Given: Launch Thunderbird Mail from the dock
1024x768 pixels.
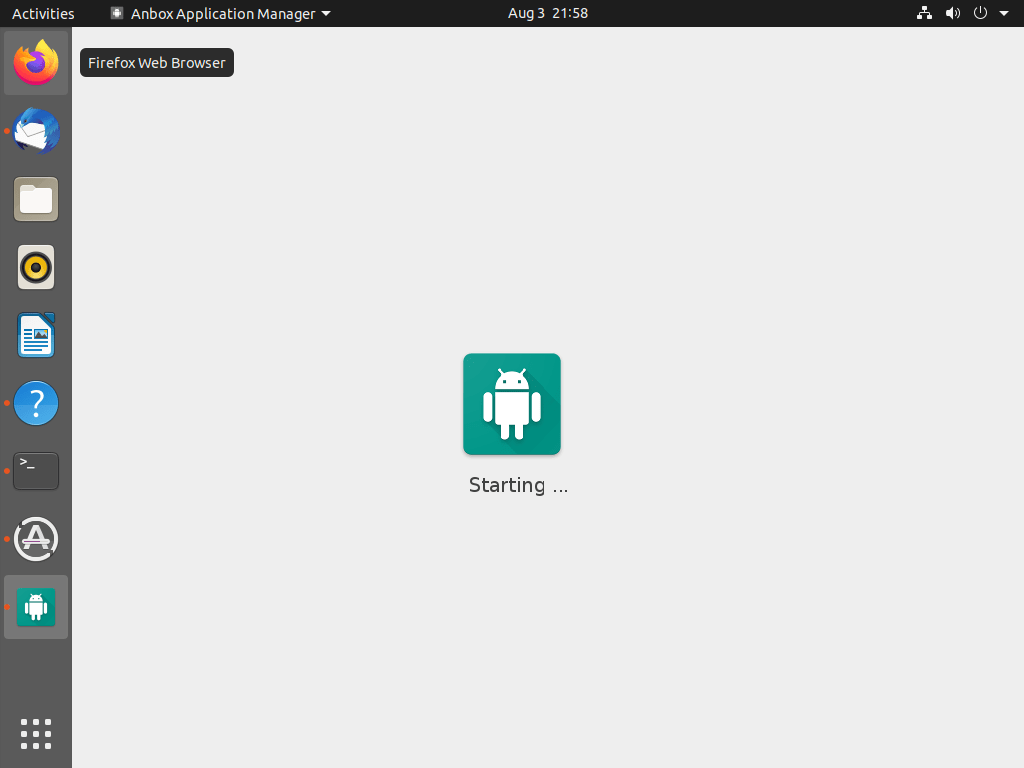Looking at the screenshot, I should (x=36, y=131).
